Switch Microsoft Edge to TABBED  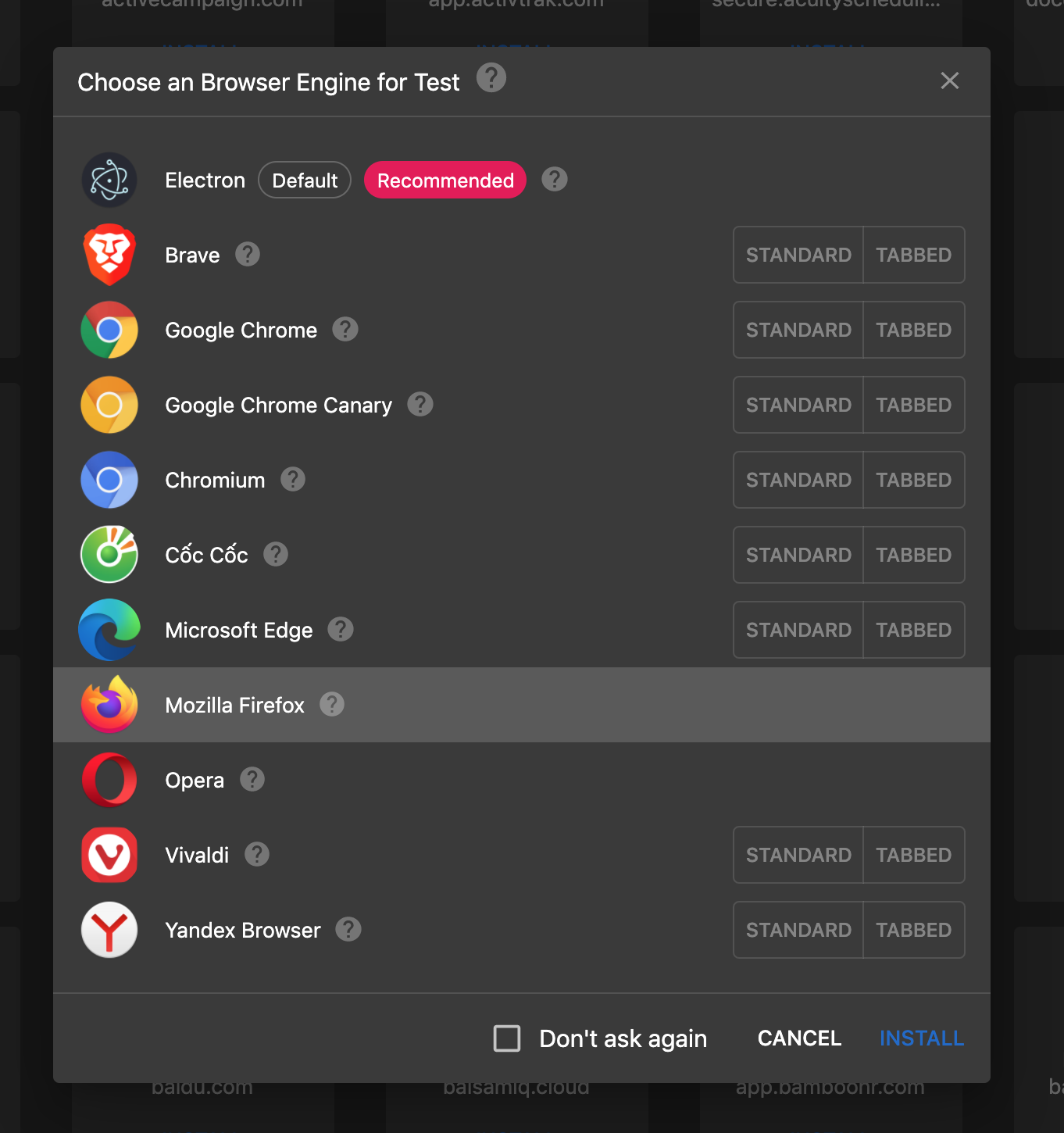tap(913, 630)
